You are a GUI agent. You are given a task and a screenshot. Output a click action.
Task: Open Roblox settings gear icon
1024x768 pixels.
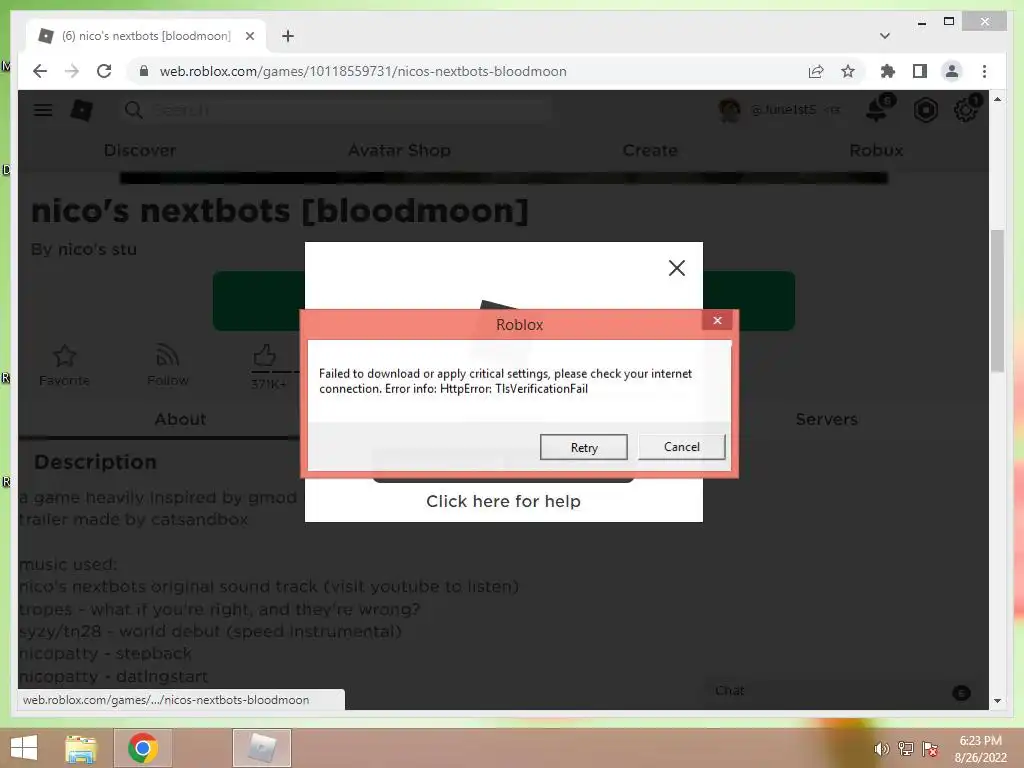966,110
